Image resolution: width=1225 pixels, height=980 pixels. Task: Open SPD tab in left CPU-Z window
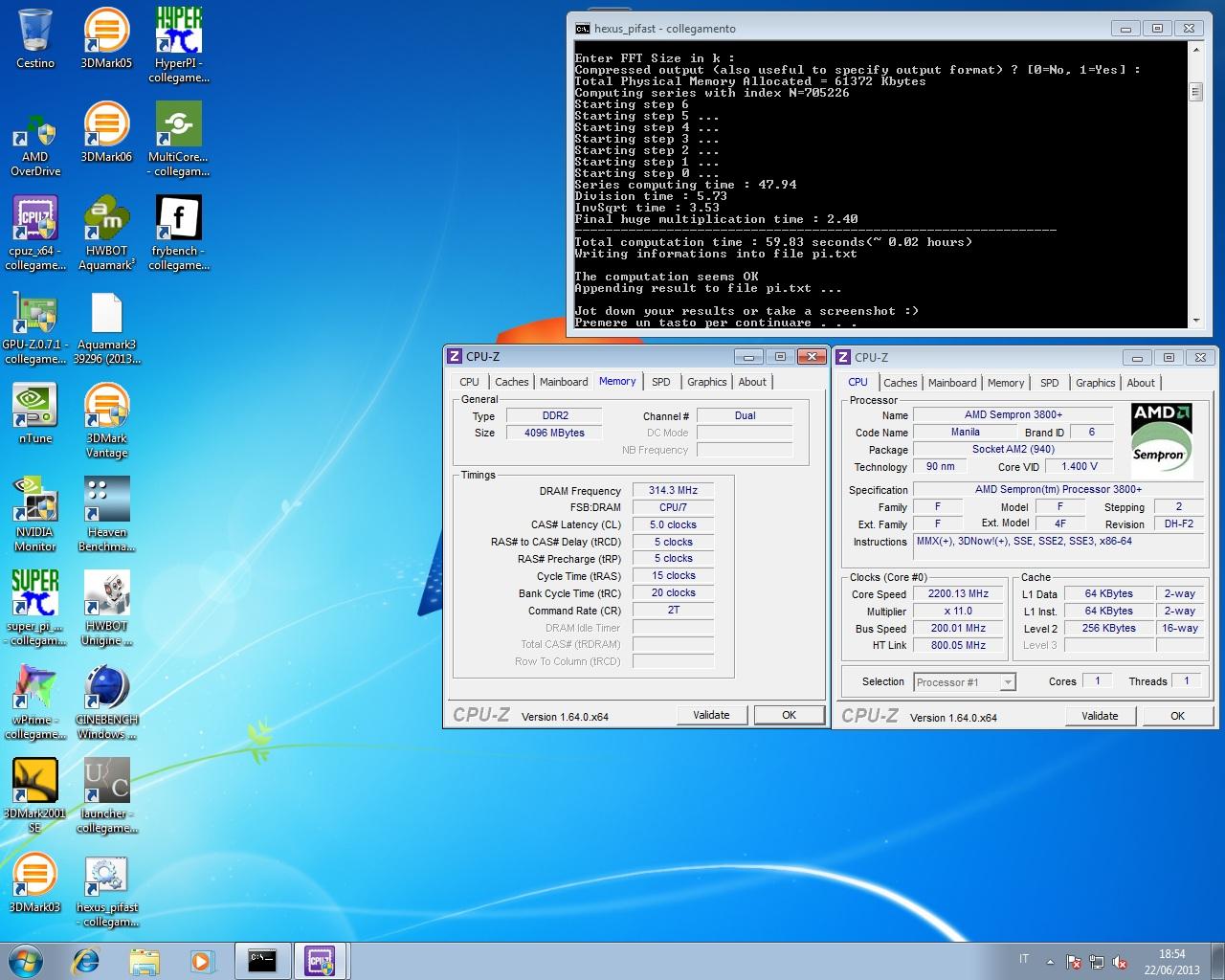pos(661,382)
